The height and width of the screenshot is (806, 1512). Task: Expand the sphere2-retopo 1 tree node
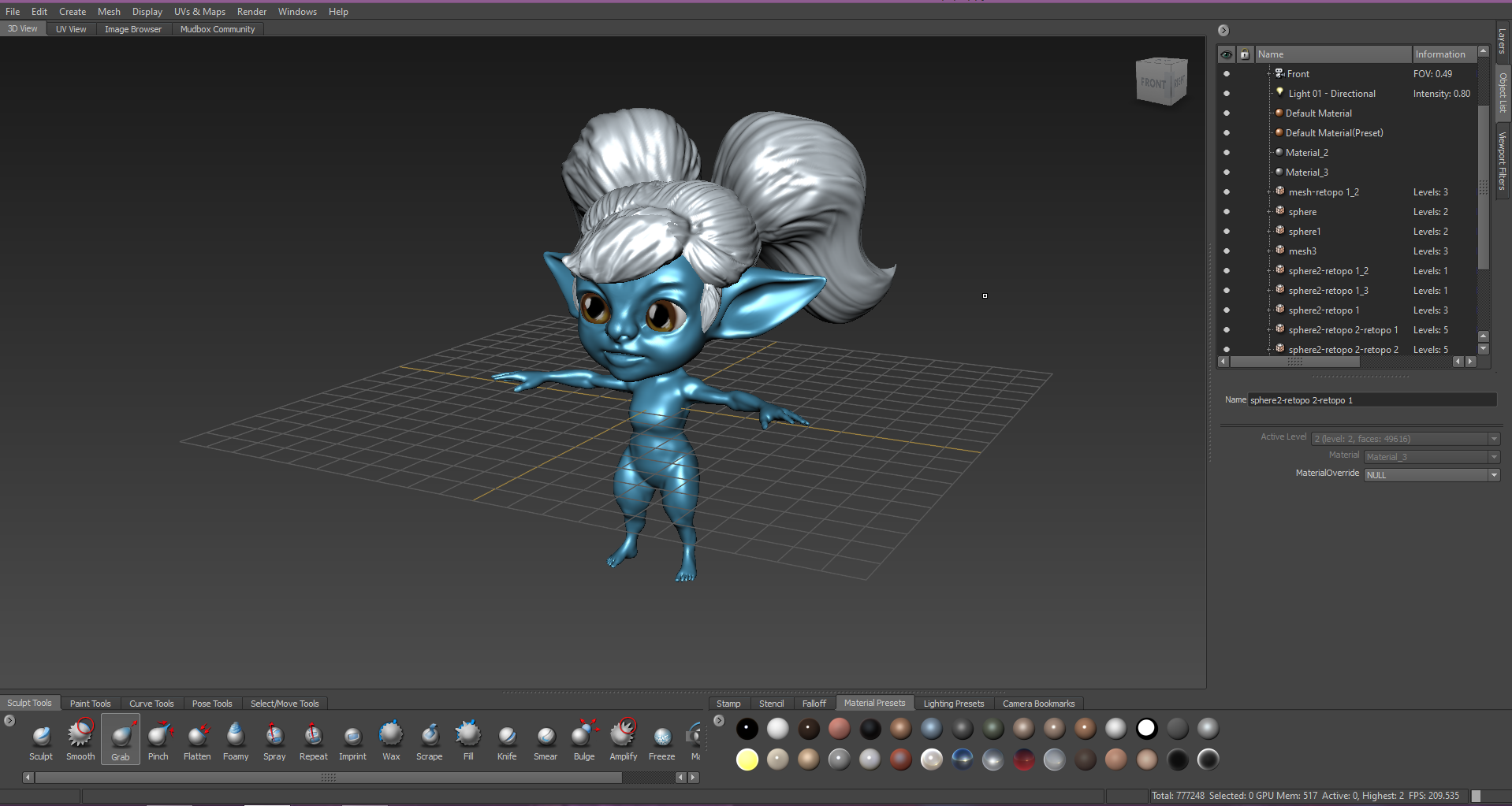(1269, 310)
